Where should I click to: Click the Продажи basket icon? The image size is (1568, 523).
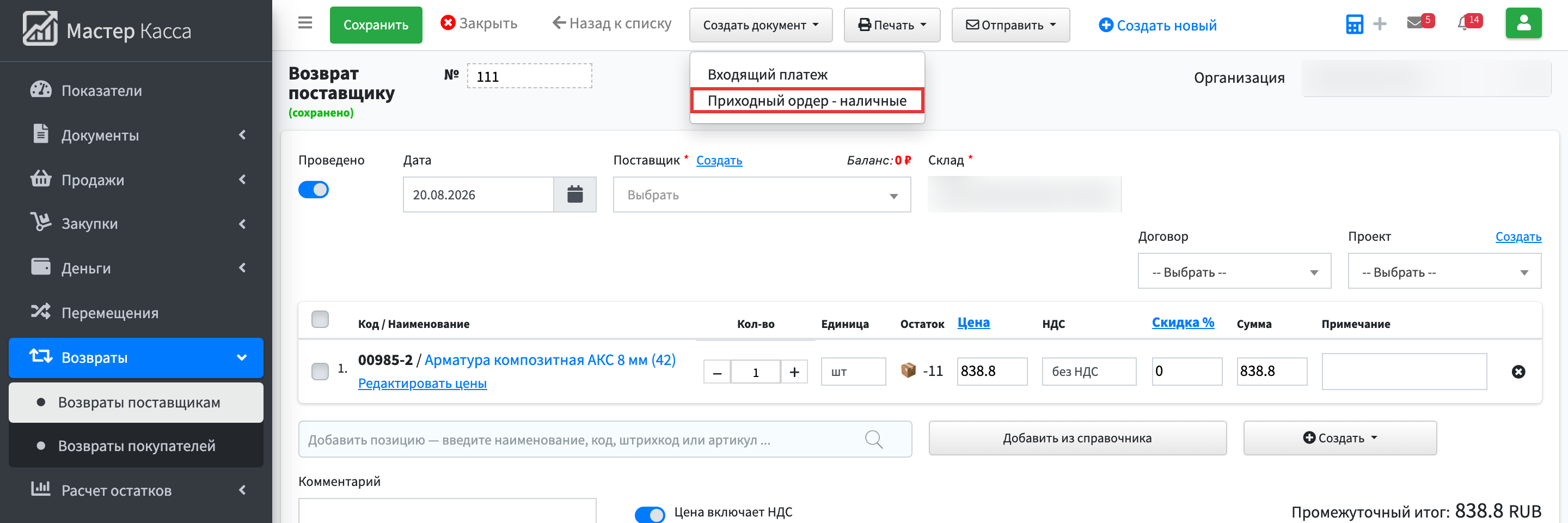[41, 178]
